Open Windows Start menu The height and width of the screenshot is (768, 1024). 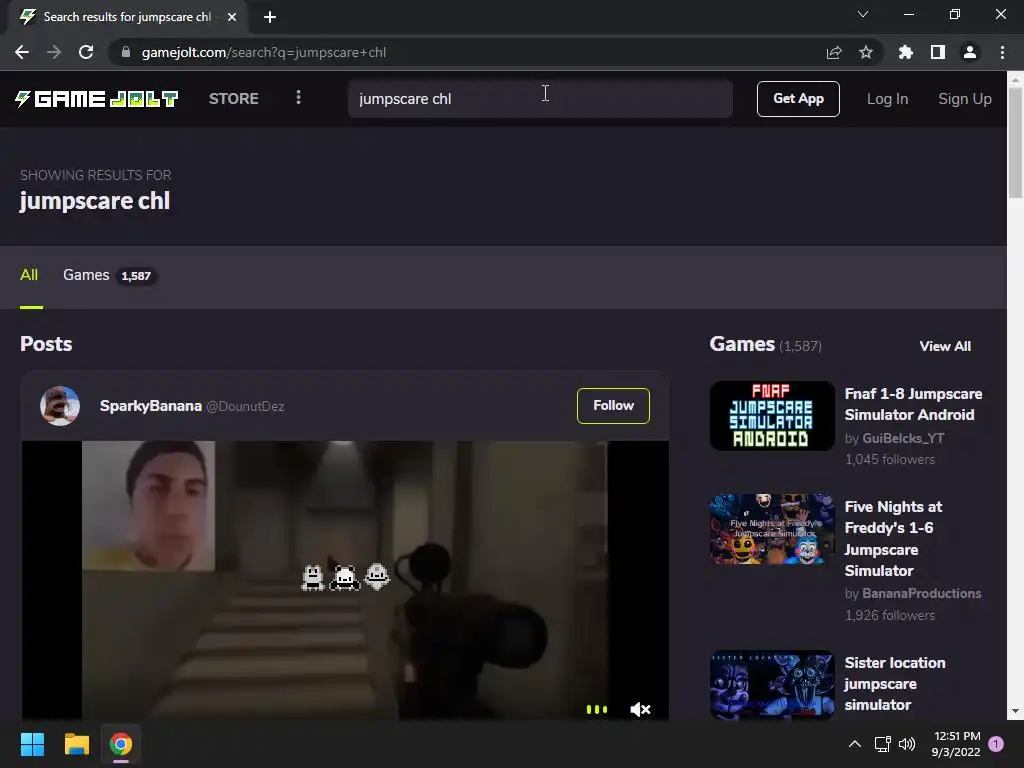pos(32,744)
